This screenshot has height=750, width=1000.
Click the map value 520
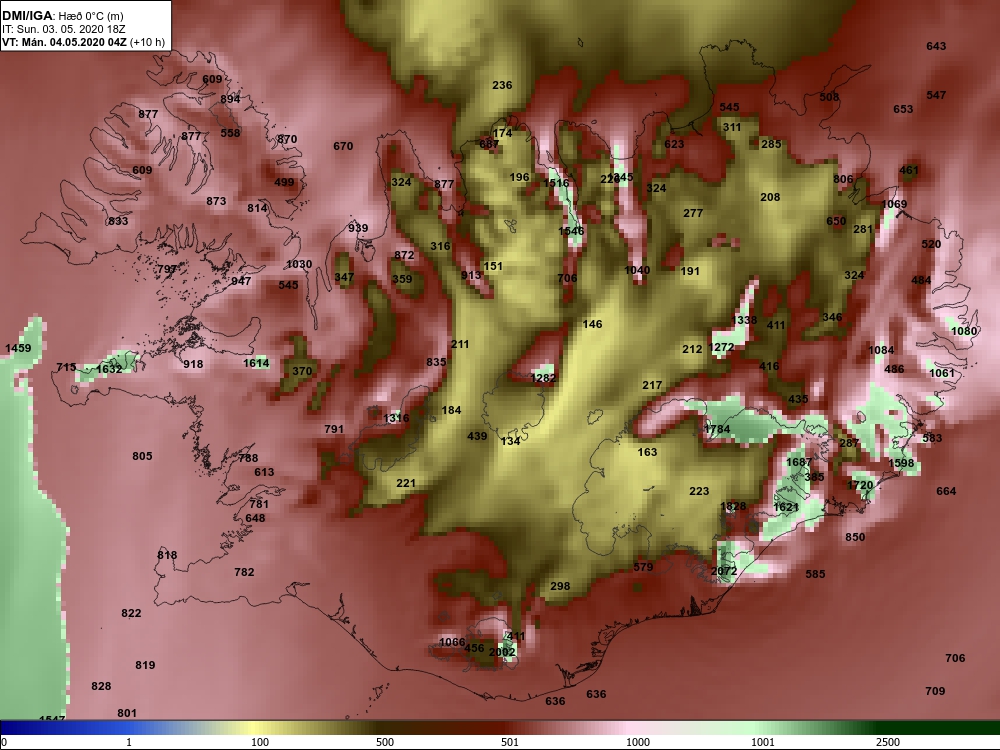931,244
